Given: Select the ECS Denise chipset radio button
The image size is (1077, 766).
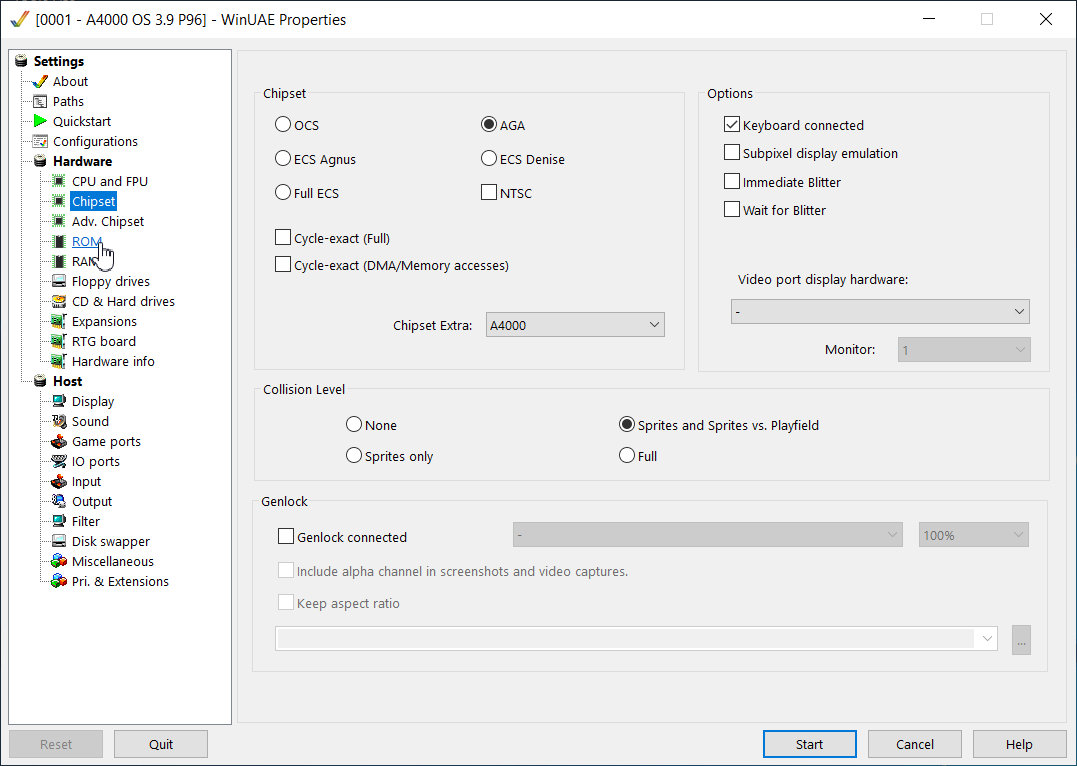Looking at the screenshot, I should pyautogui.click(x=488, y=159).
